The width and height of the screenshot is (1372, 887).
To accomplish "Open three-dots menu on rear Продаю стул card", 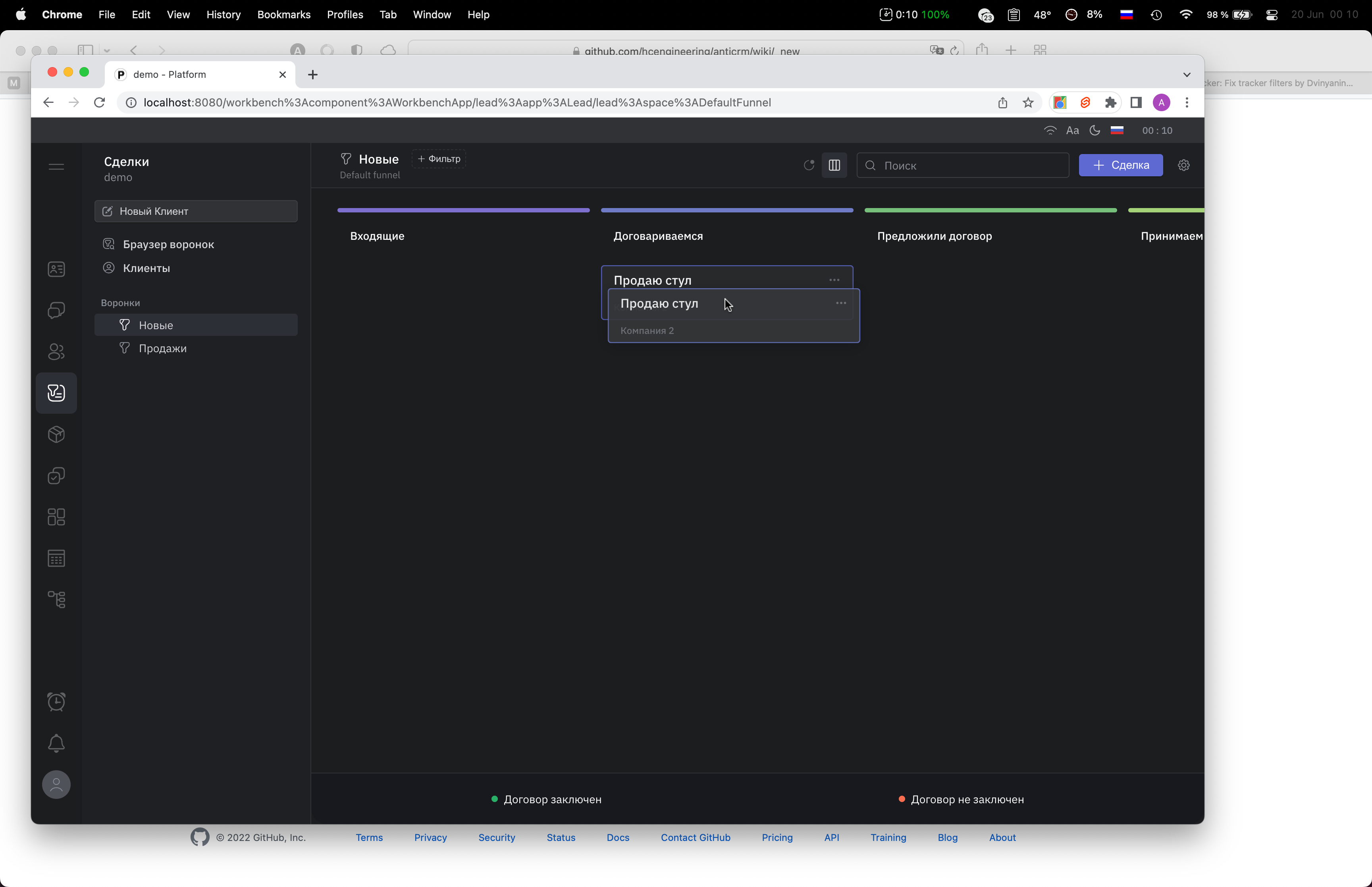I will click(x=834, y=280).
